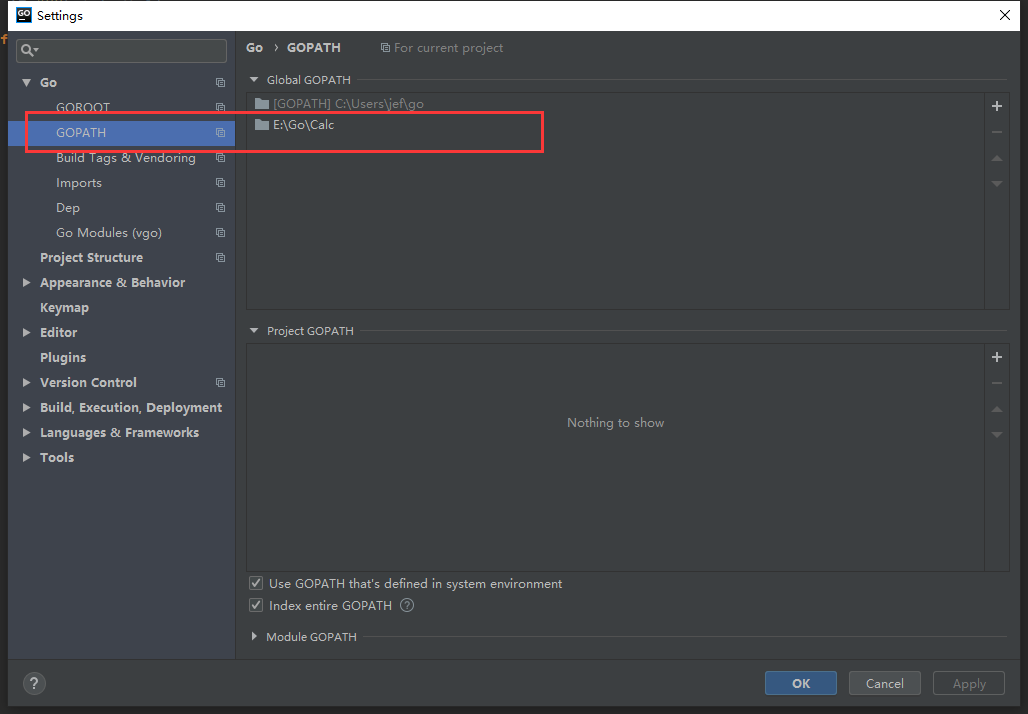Image resolution: width=1028 pixels, height=714 pixels.
Task: Click the search magnifier icon
Action: (x=29, y=50)
